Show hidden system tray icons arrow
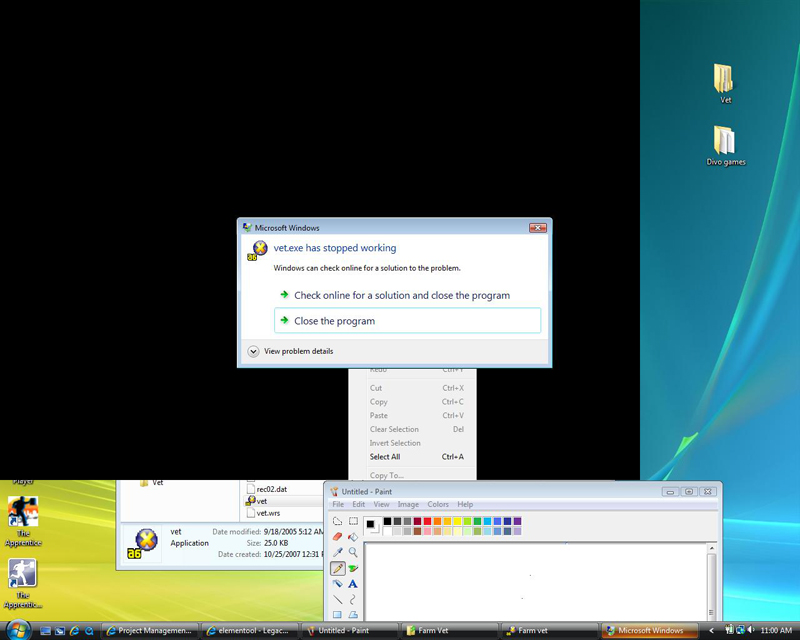Screen dimensions: 800x640 711,631
